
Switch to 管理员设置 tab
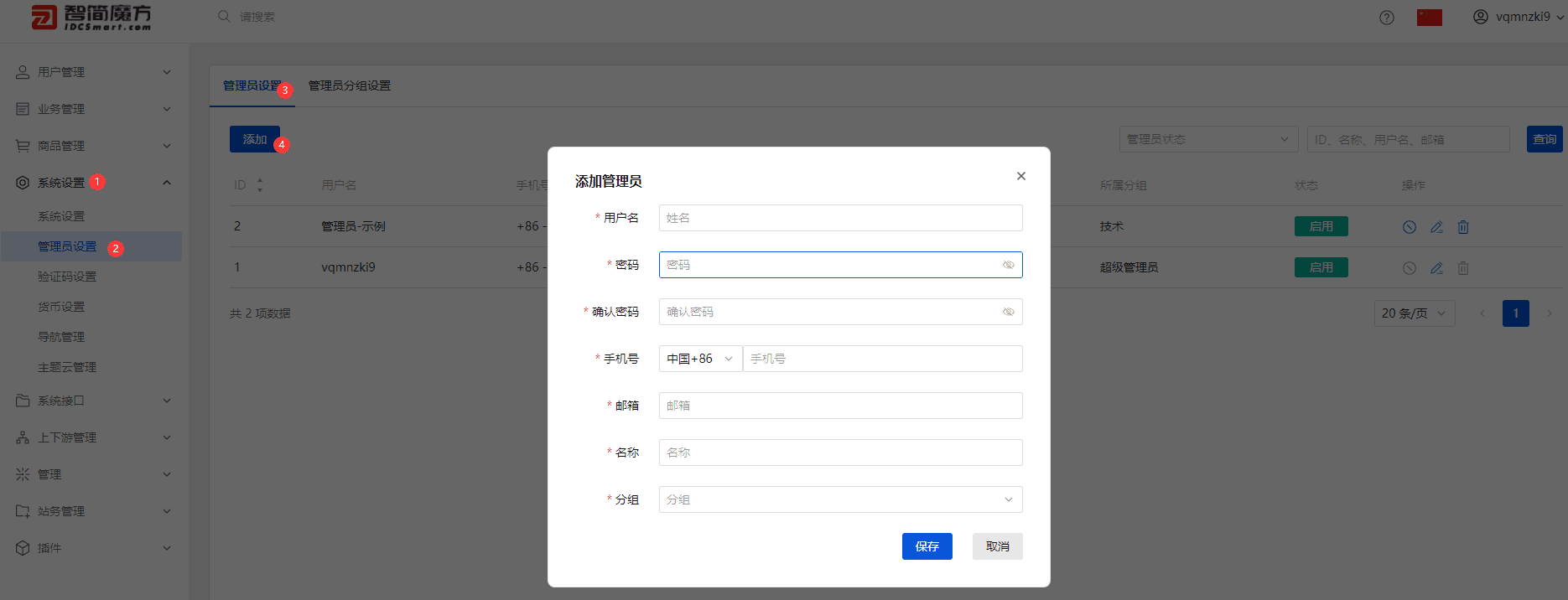pos(252,85)
